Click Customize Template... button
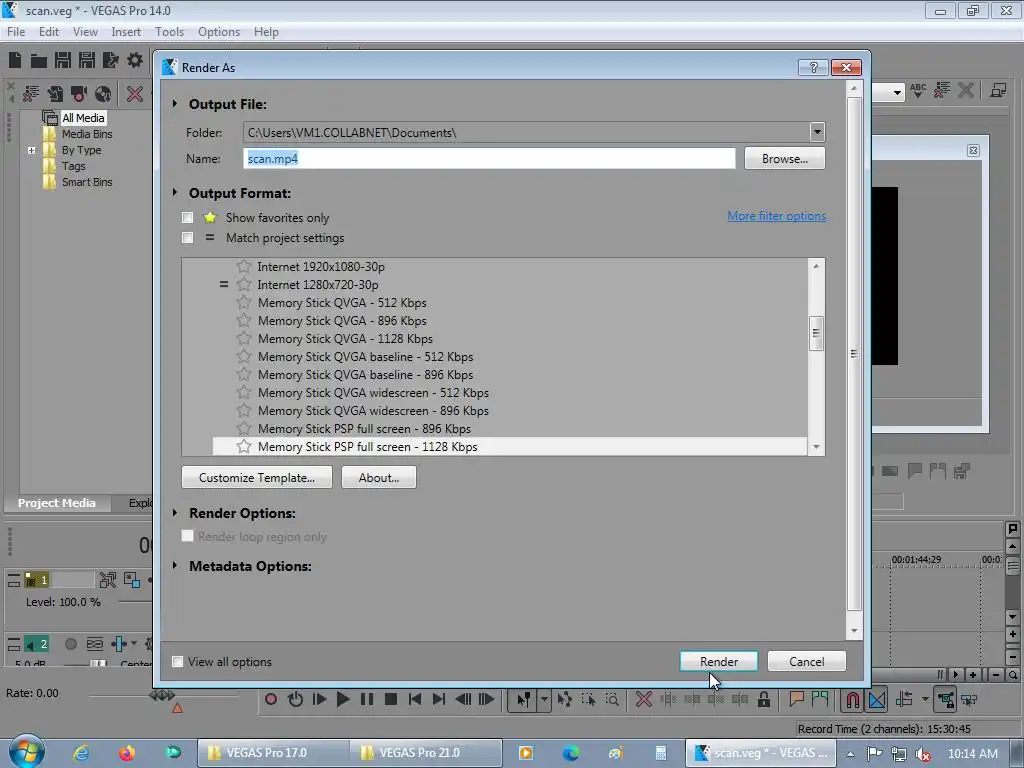Image resolution: width=1024 pixels, height=768 pixels. point(257,477)
